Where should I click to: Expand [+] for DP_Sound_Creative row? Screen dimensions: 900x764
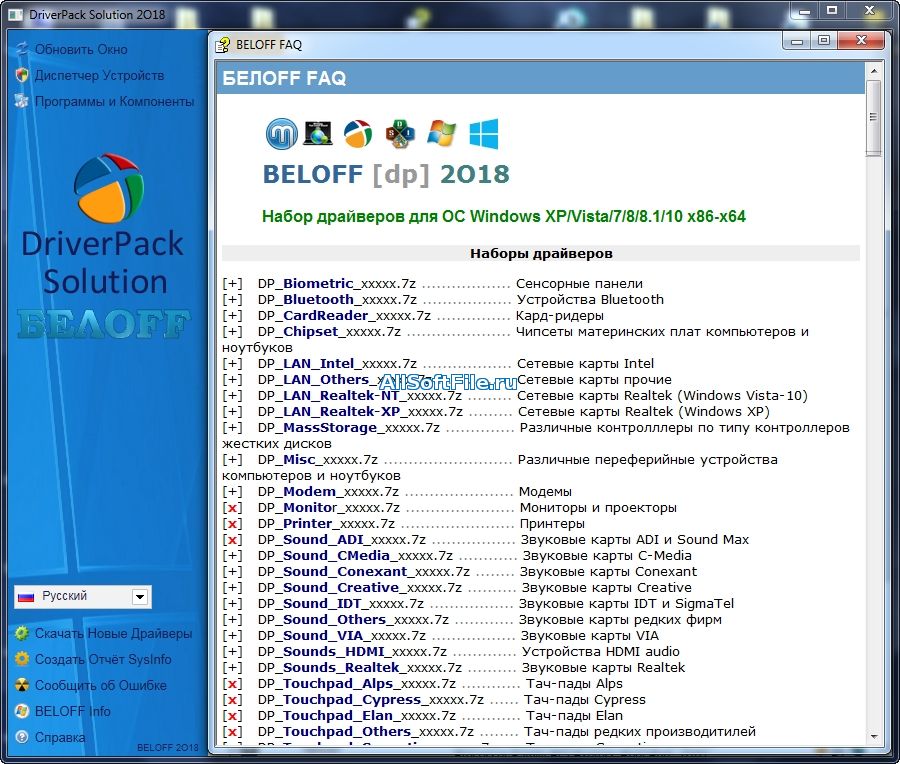tap(232, 588)
